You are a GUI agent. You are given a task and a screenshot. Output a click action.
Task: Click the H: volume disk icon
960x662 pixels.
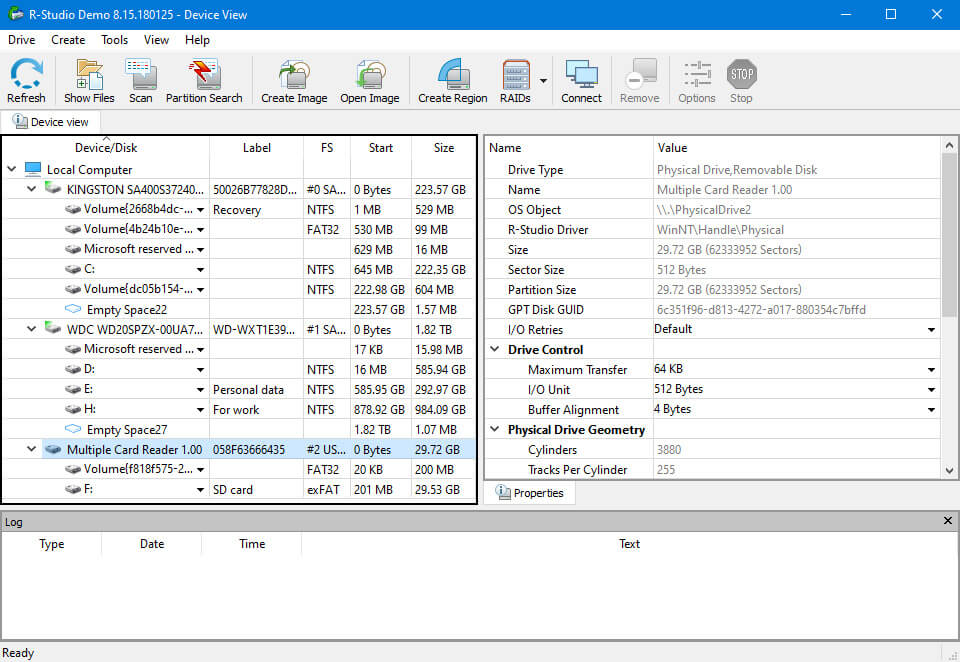(73, 409)
